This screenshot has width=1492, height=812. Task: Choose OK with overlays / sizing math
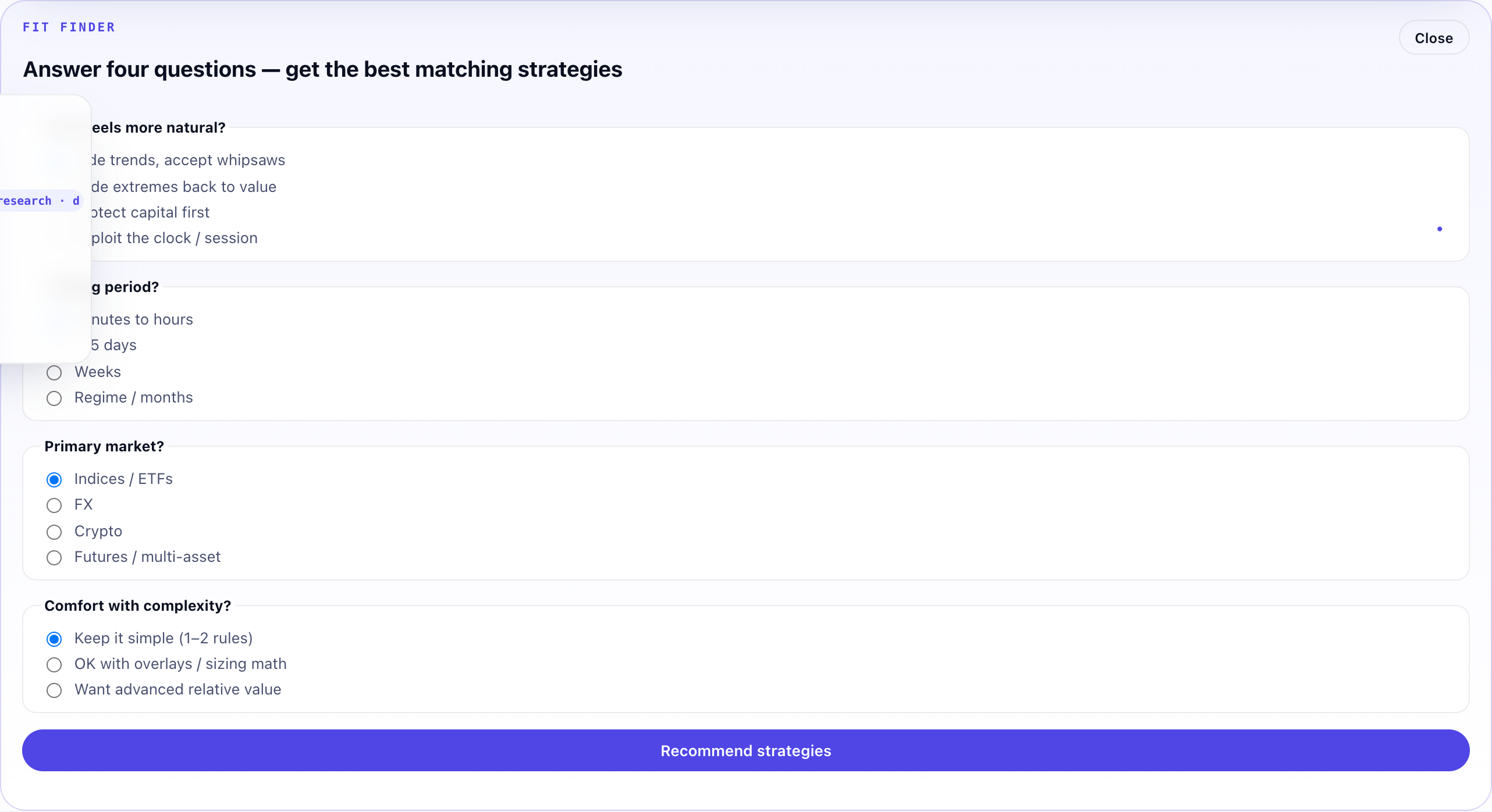tap(54, 664)
